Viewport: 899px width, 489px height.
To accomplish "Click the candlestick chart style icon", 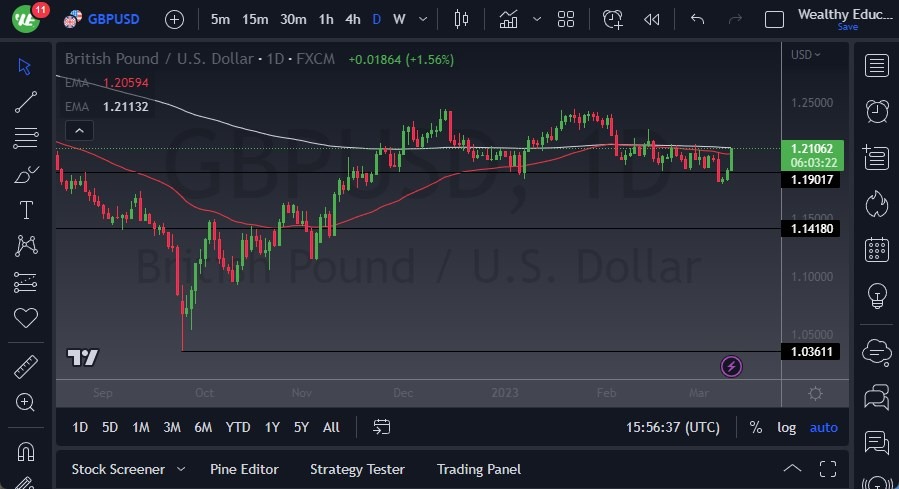I will pos(461,19).
